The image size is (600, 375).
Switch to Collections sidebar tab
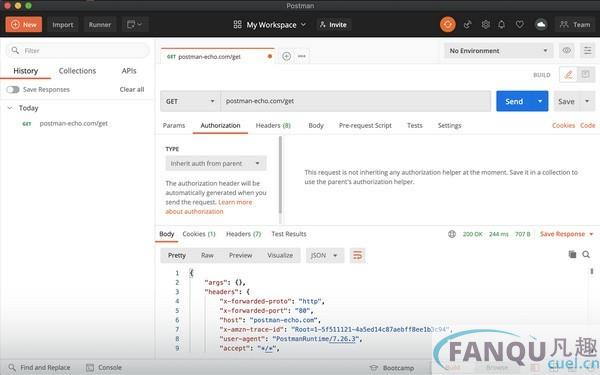coord(77,71)
